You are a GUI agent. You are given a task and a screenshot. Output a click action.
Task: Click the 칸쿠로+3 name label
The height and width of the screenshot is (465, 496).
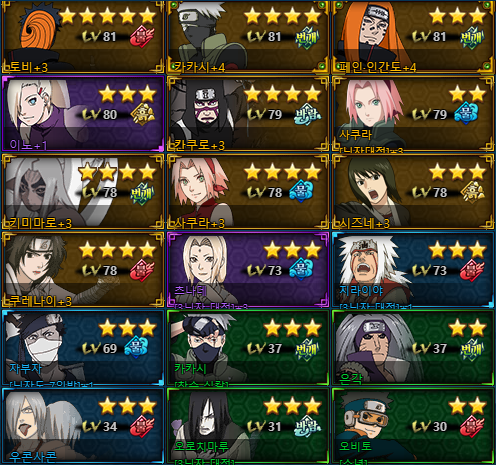coord(199,145)
